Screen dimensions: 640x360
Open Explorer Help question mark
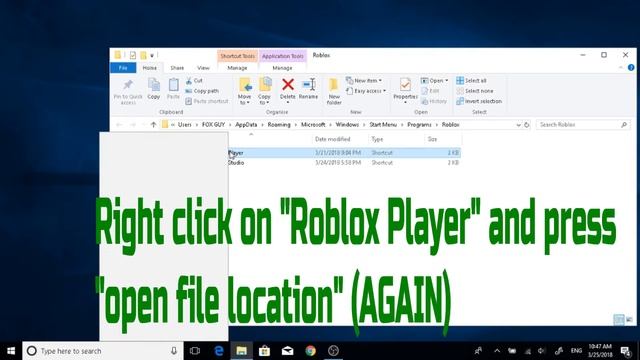point(631,68)
